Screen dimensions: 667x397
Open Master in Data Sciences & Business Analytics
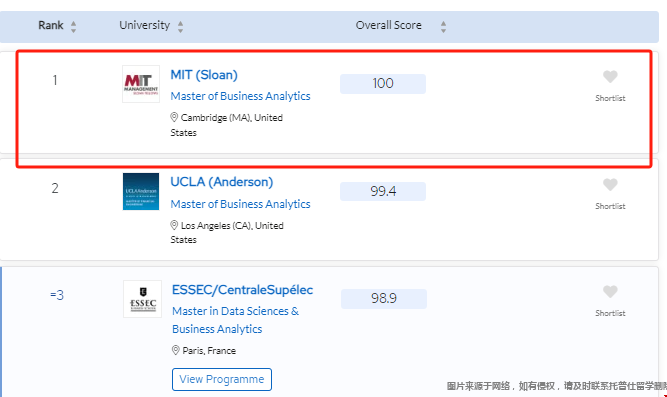(x=235, y=320)
